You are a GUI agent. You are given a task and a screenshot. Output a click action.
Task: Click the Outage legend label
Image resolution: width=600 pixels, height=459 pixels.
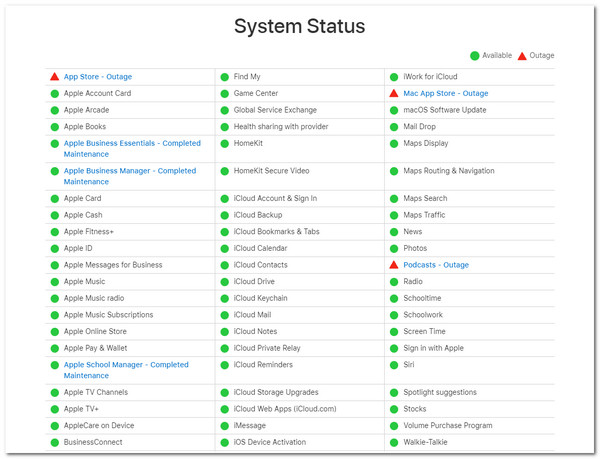coord(541,56)
